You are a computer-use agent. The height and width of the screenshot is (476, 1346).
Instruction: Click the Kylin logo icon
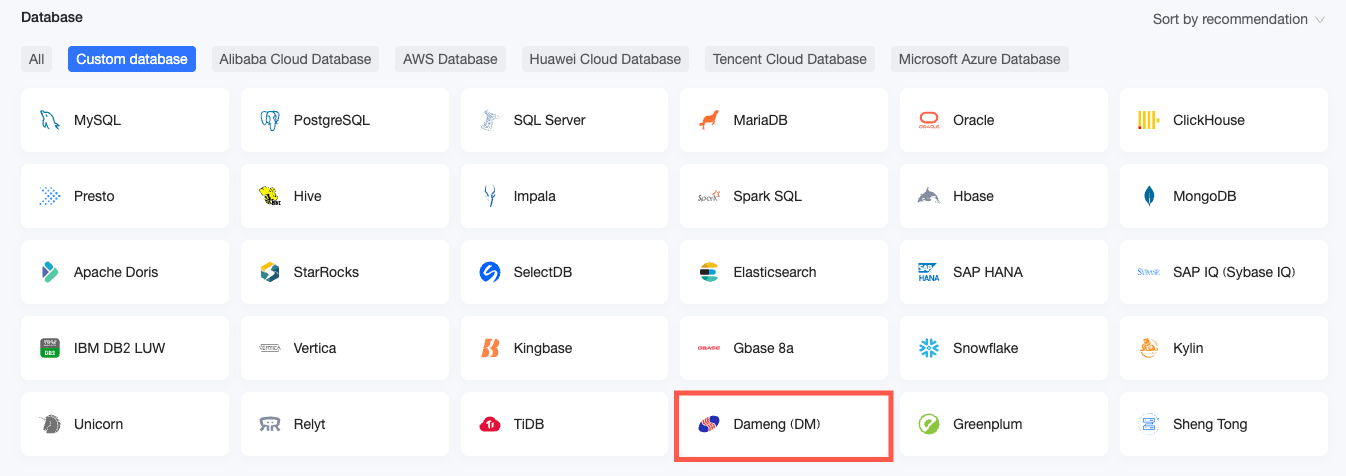1149,348
